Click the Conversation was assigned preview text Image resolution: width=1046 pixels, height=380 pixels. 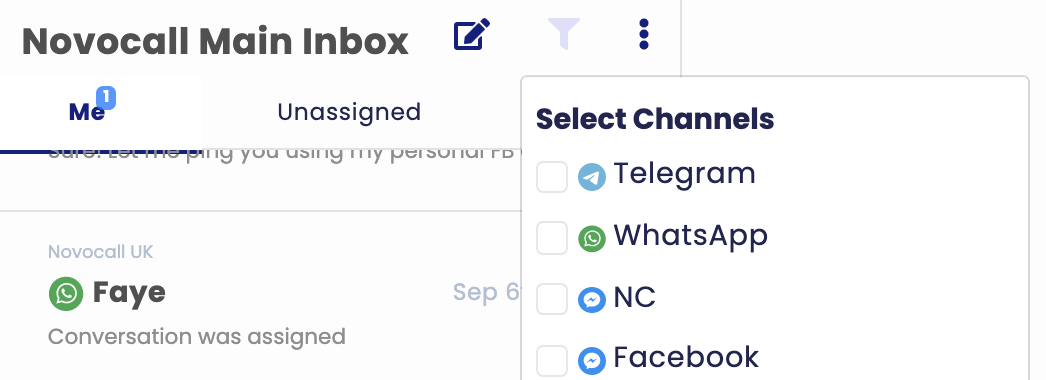click(197, 337)
